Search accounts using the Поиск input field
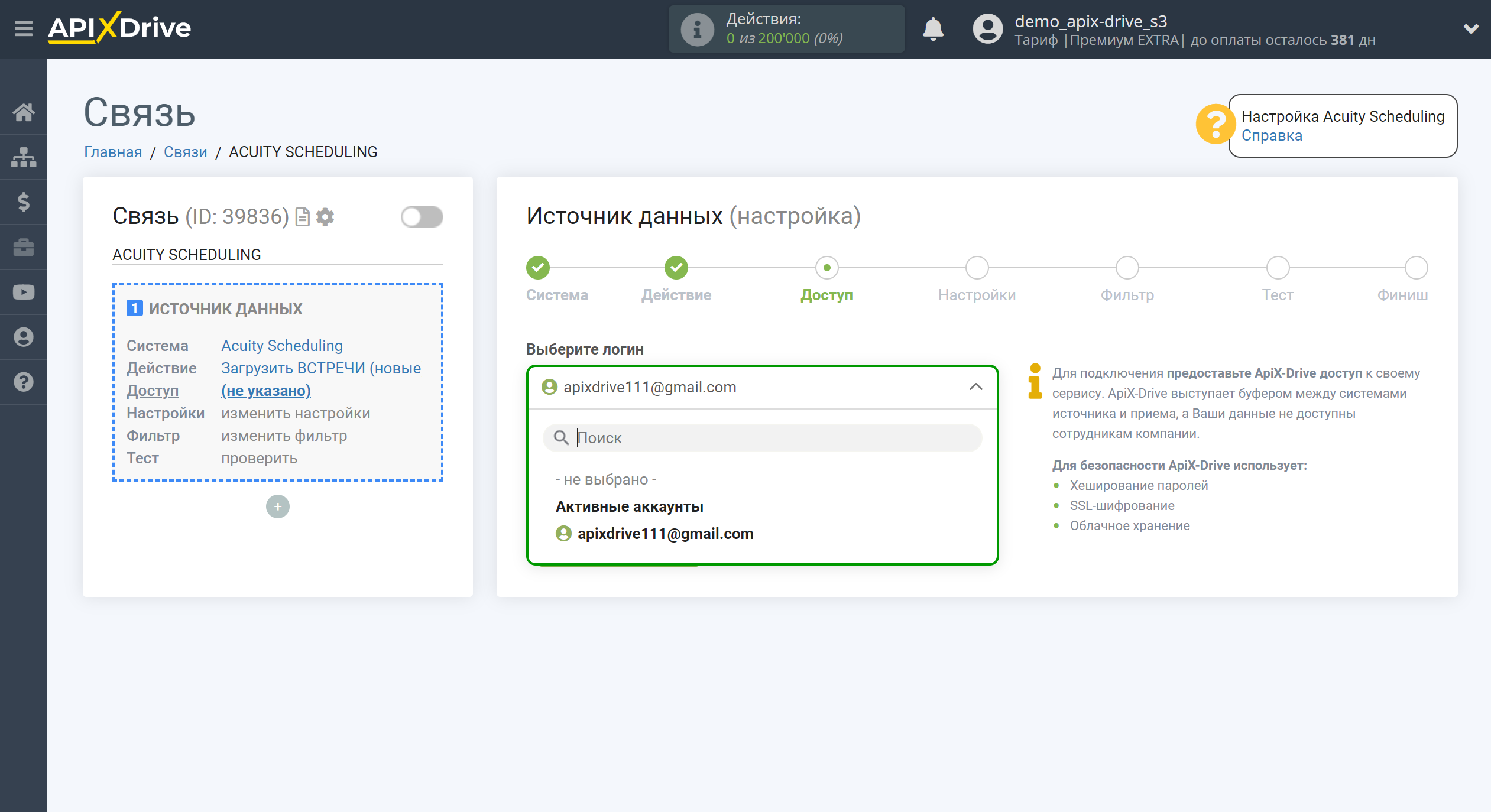 tap(764, 437)
